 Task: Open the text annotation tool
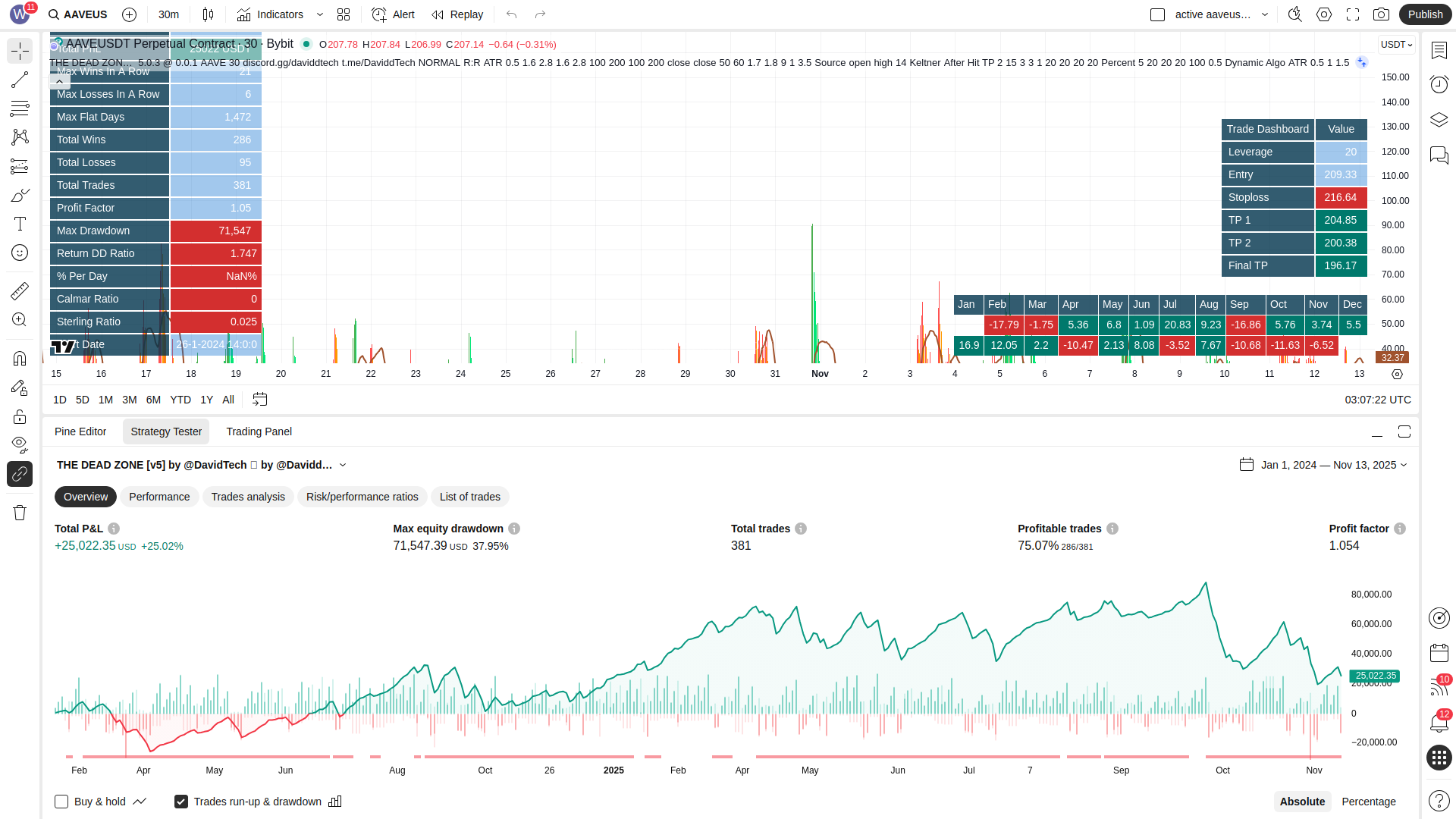point(20,224)
